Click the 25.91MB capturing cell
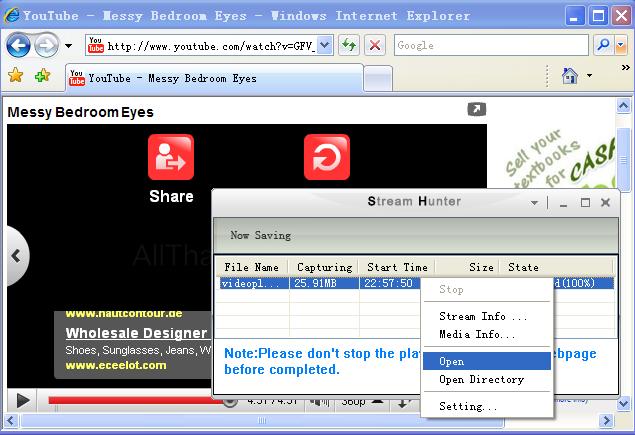 pyautogui.click(x=324, y=283)
